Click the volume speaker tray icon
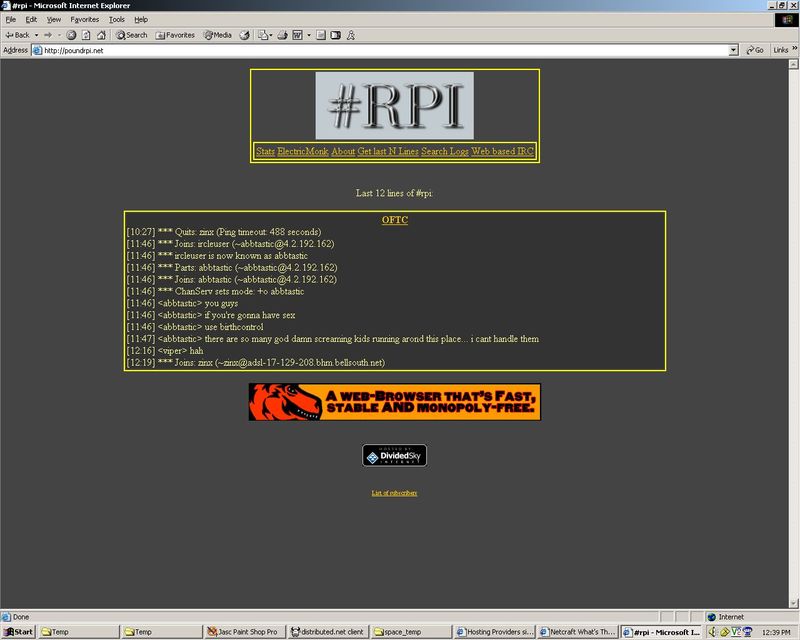The width and height of the screenshot is (800, 640). pos(713,632)
